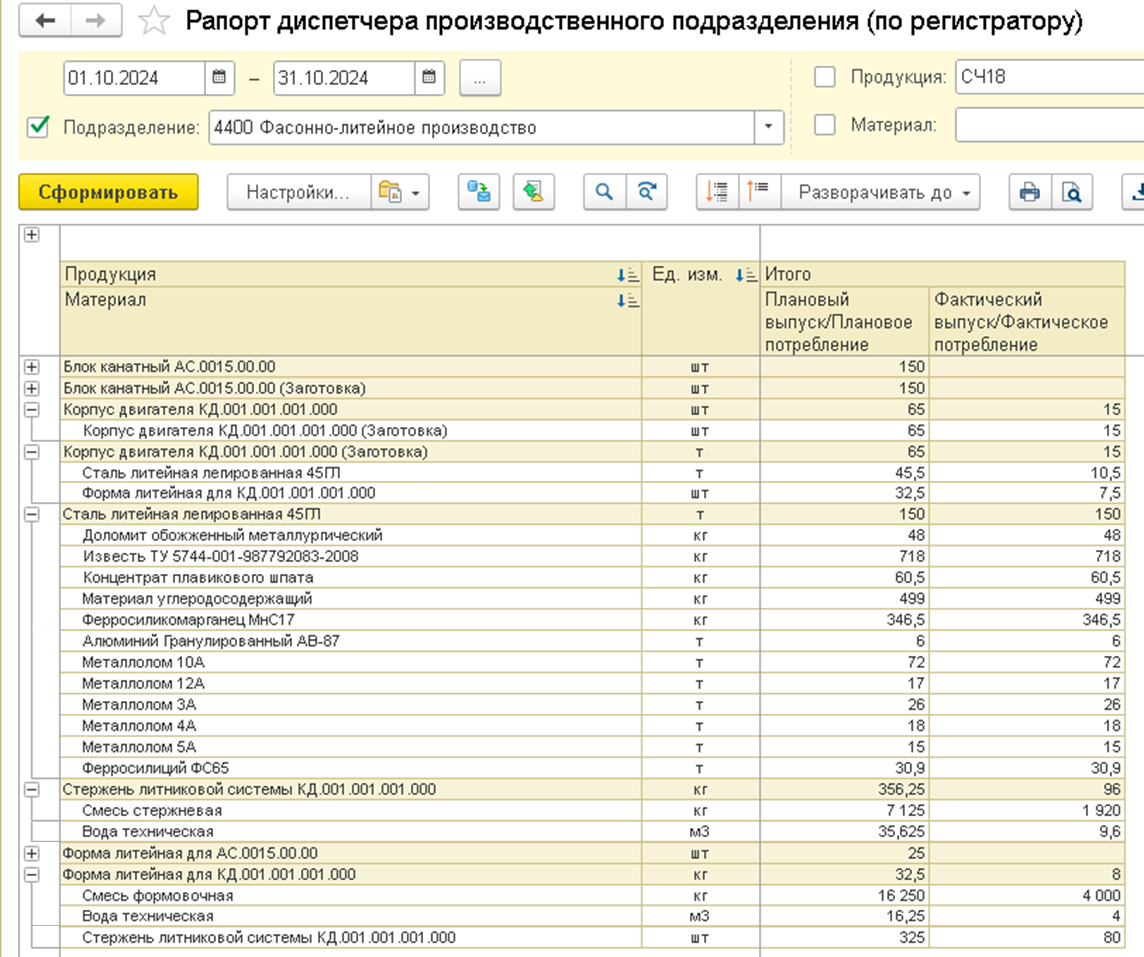Click the period selection ellipsis button
1144x957 pixels.
pyautogui.click(x=480, y=78)
